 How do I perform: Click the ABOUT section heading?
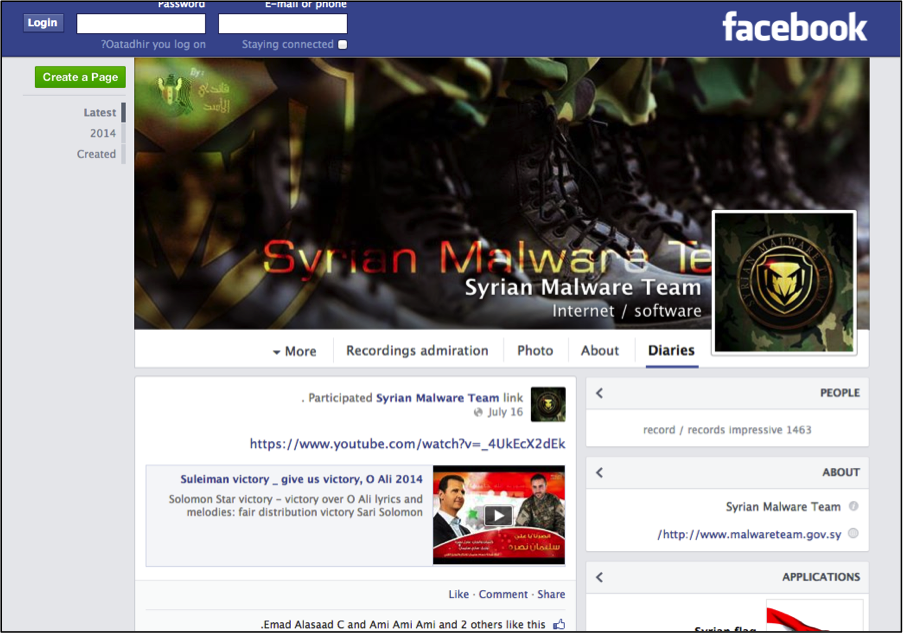841,472
